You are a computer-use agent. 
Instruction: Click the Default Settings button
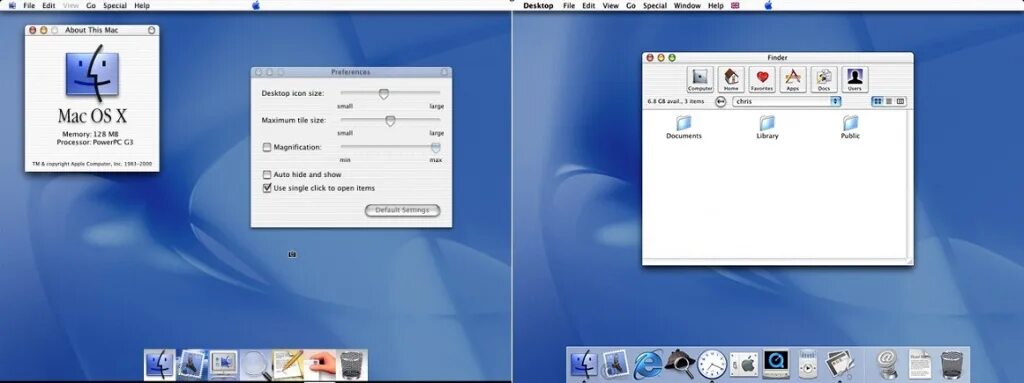click(402, 210)
